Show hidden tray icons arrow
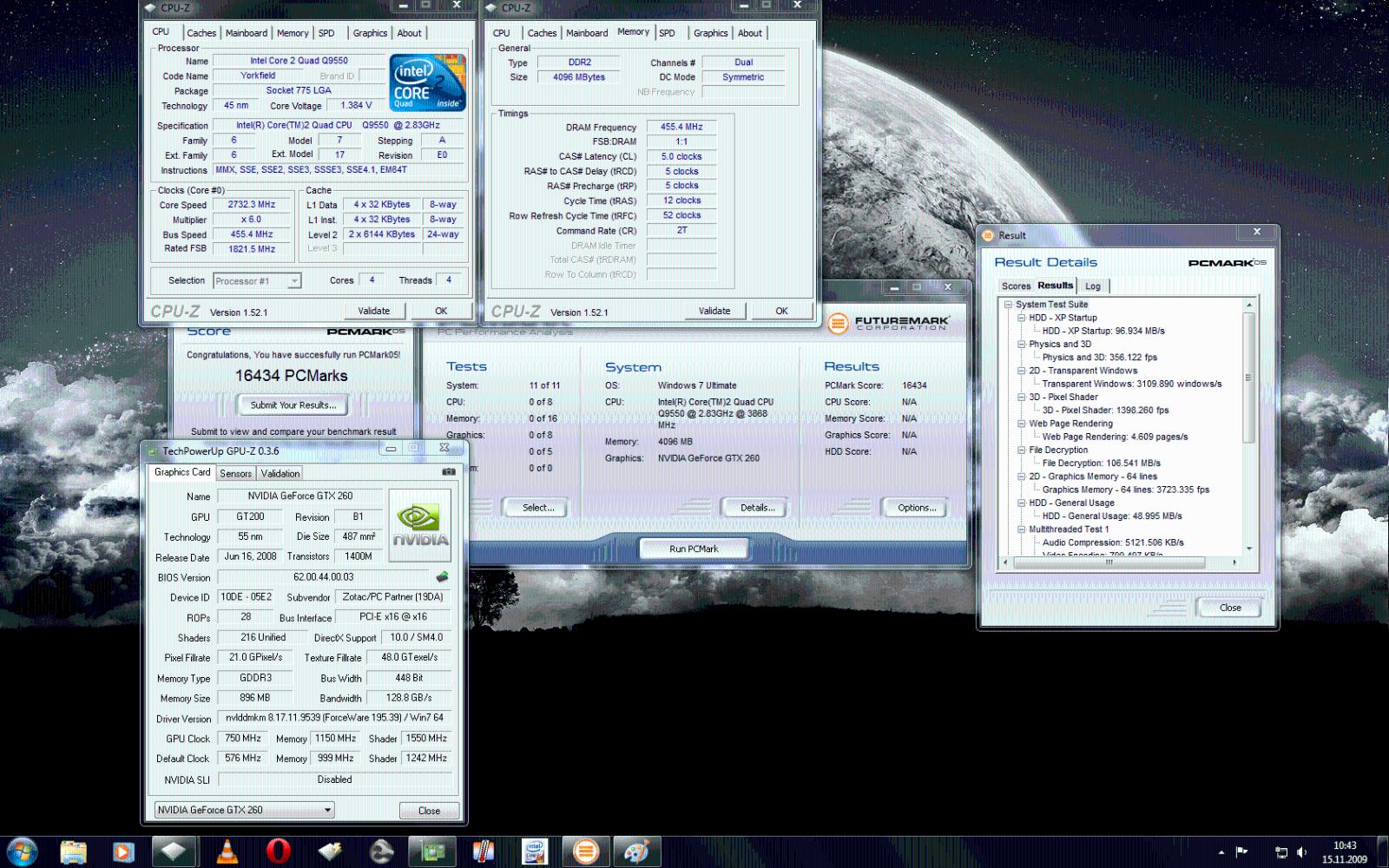Image resolution: width=1389 pixels, height=868 pixels. tap(1221, 852)
